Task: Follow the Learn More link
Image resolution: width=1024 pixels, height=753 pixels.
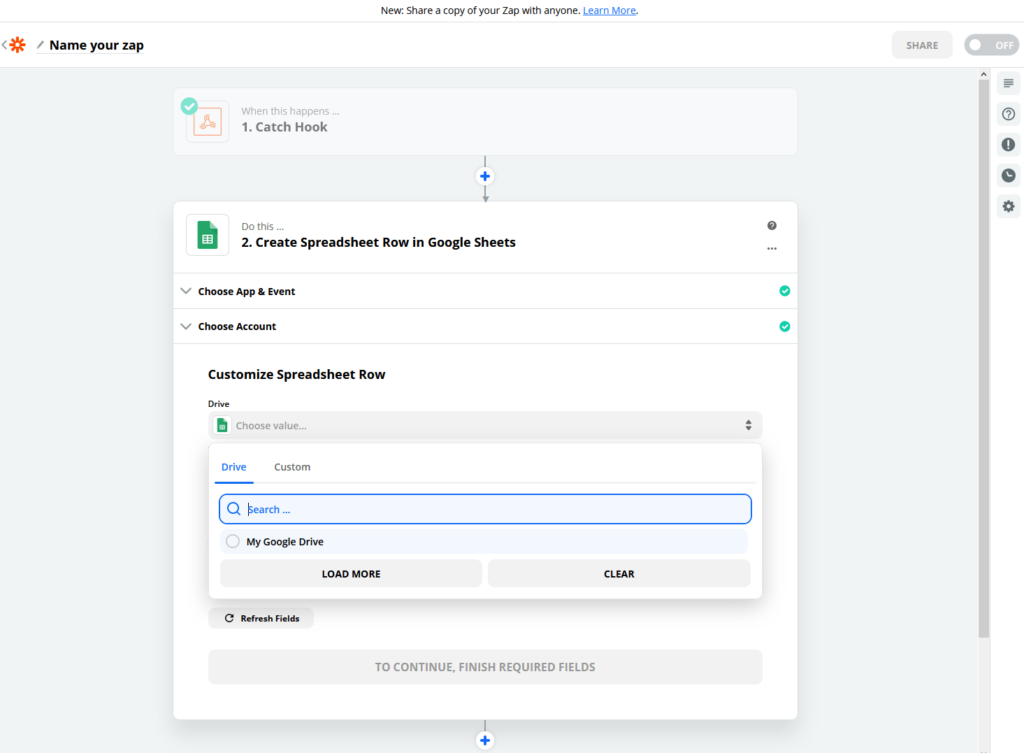Action: [609, 10]
